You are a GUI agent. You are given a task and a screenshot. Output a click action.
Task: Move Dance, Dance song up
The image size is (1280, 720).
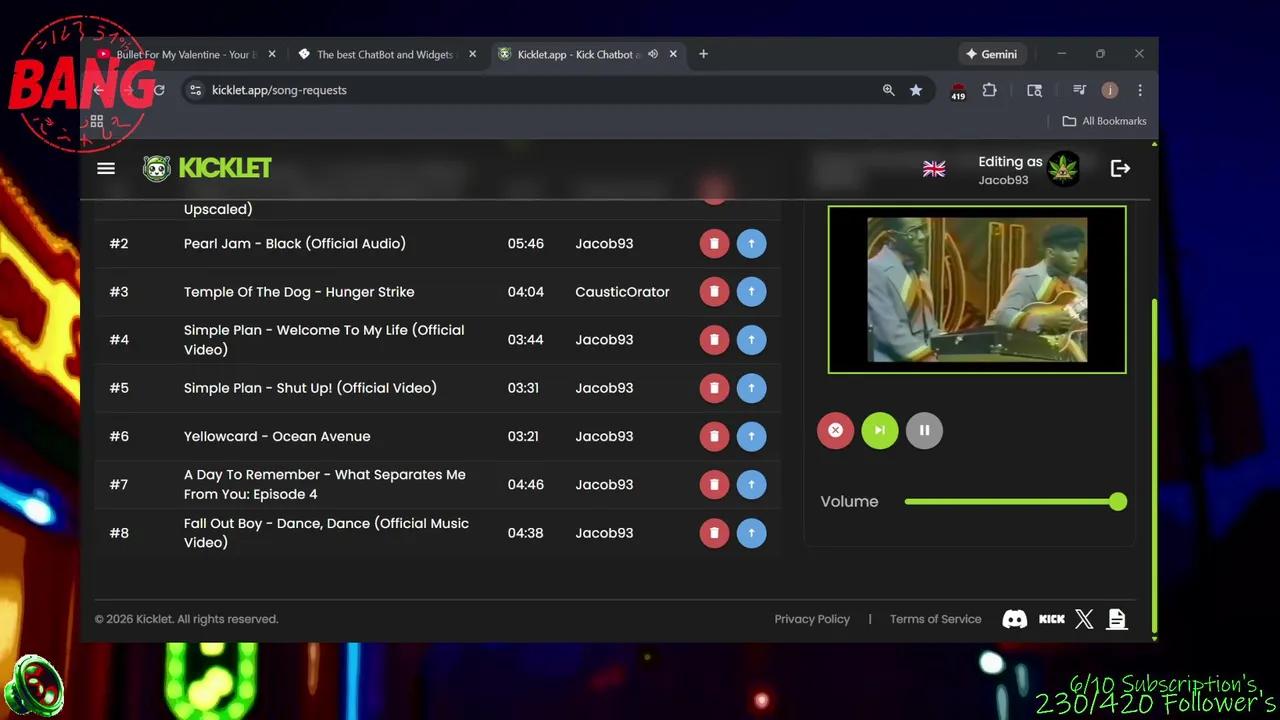751,532
